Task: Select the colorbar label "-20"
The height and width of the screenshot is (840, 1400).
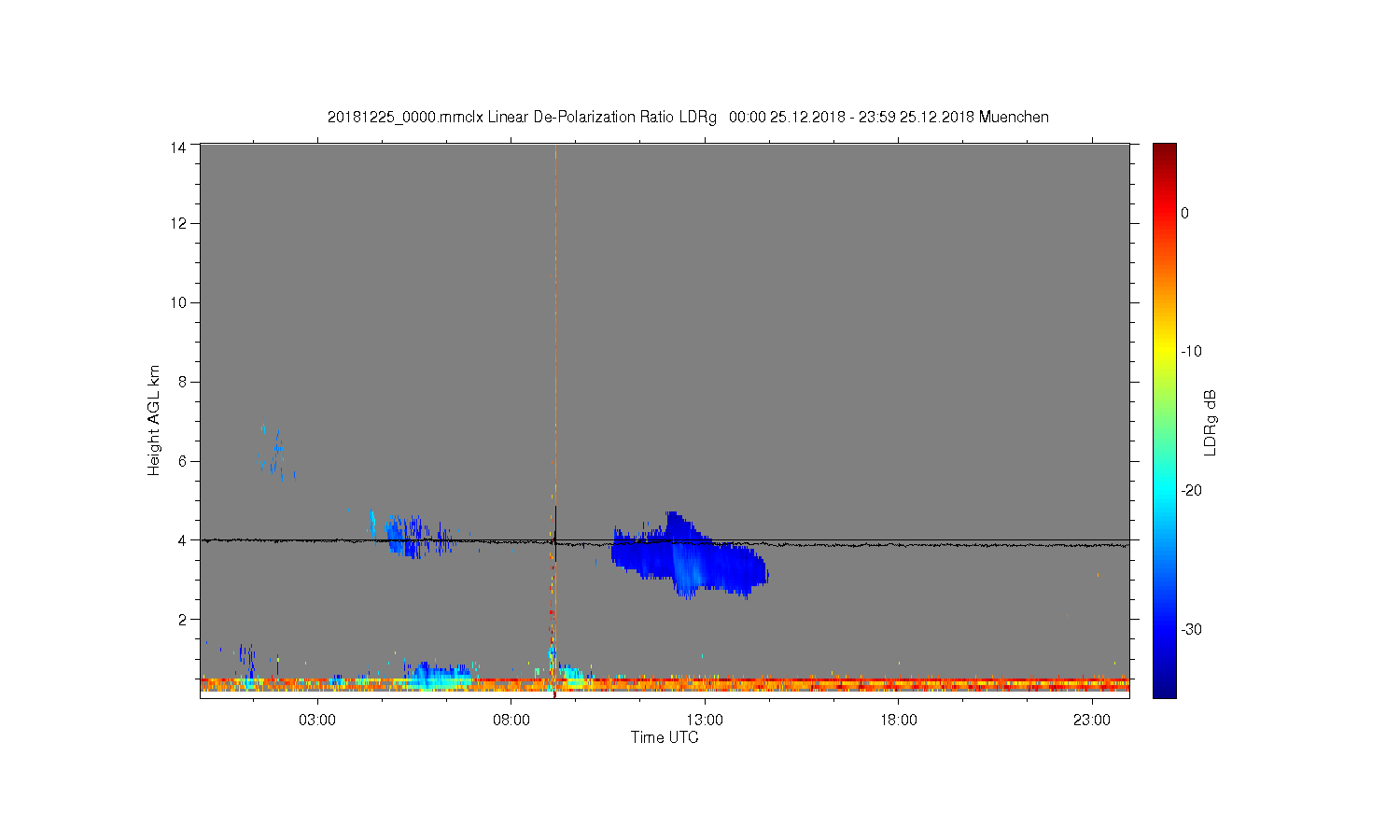Action: click(1191, 491)
